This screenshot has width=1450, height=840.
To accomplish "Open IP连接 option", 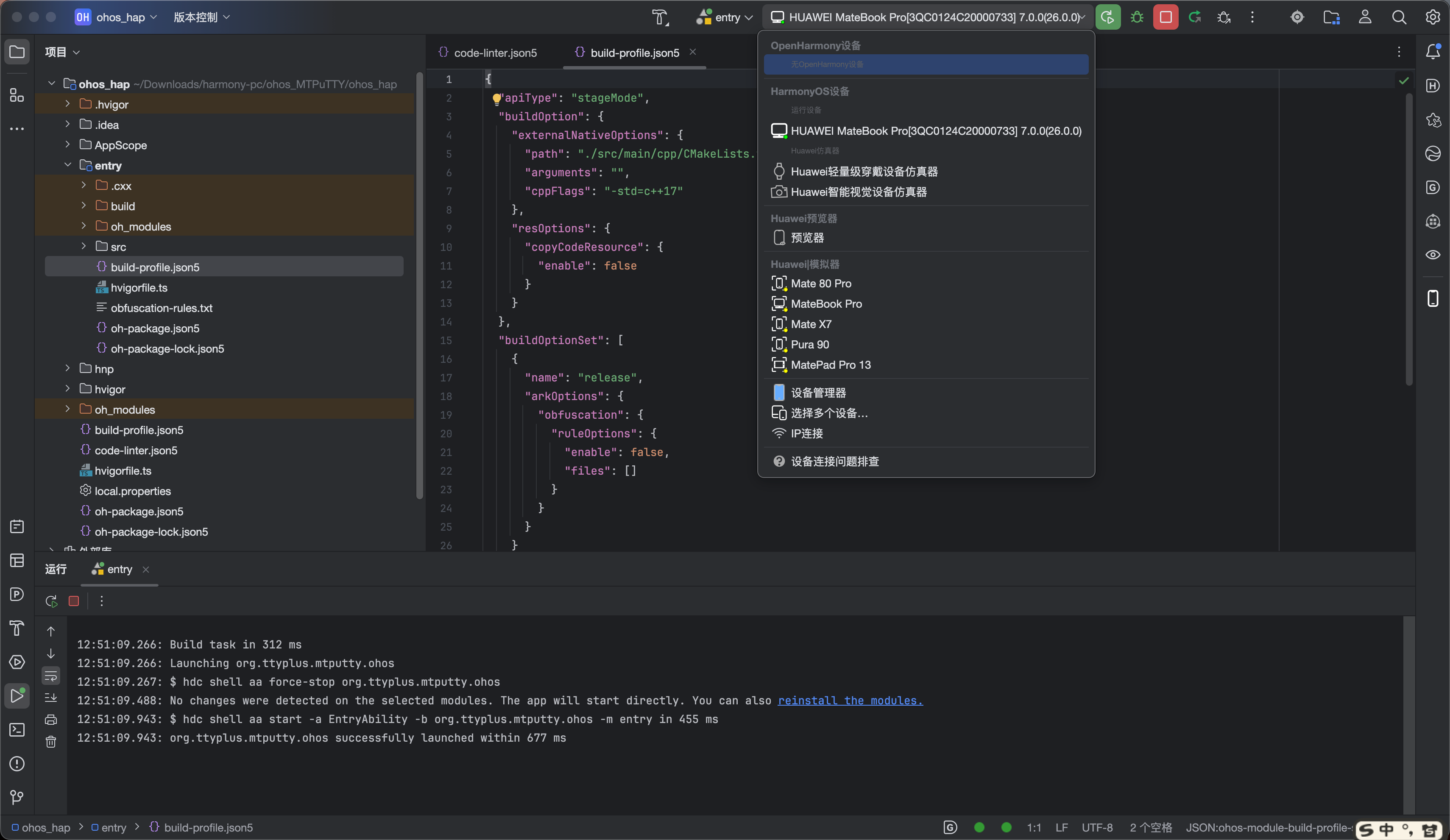I will point(926,433).
